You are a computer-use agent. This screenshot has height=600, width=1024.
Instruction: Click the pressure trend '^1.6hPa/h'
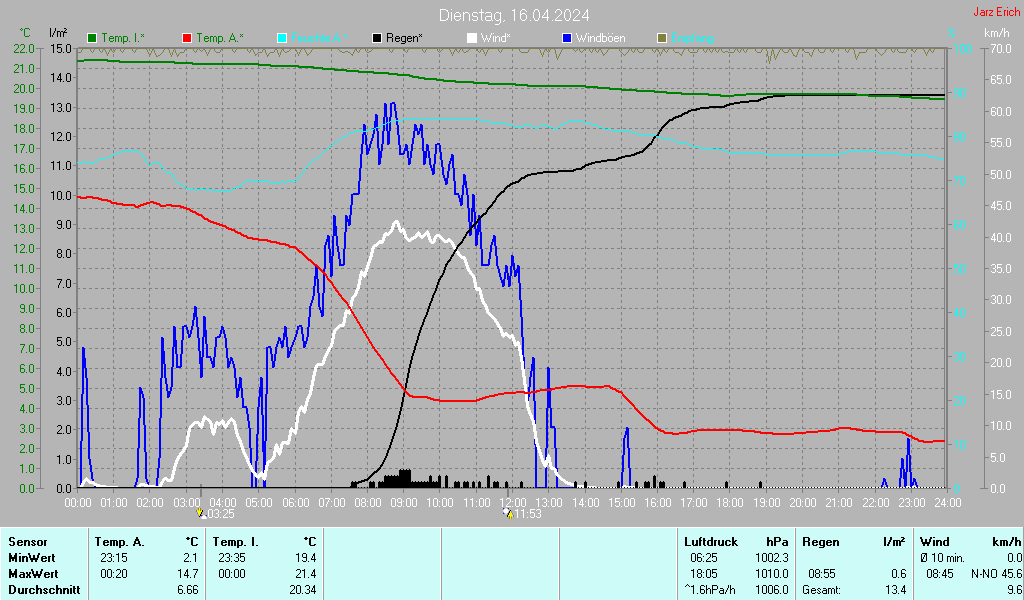pyautogui.click(x=710, y=590)
